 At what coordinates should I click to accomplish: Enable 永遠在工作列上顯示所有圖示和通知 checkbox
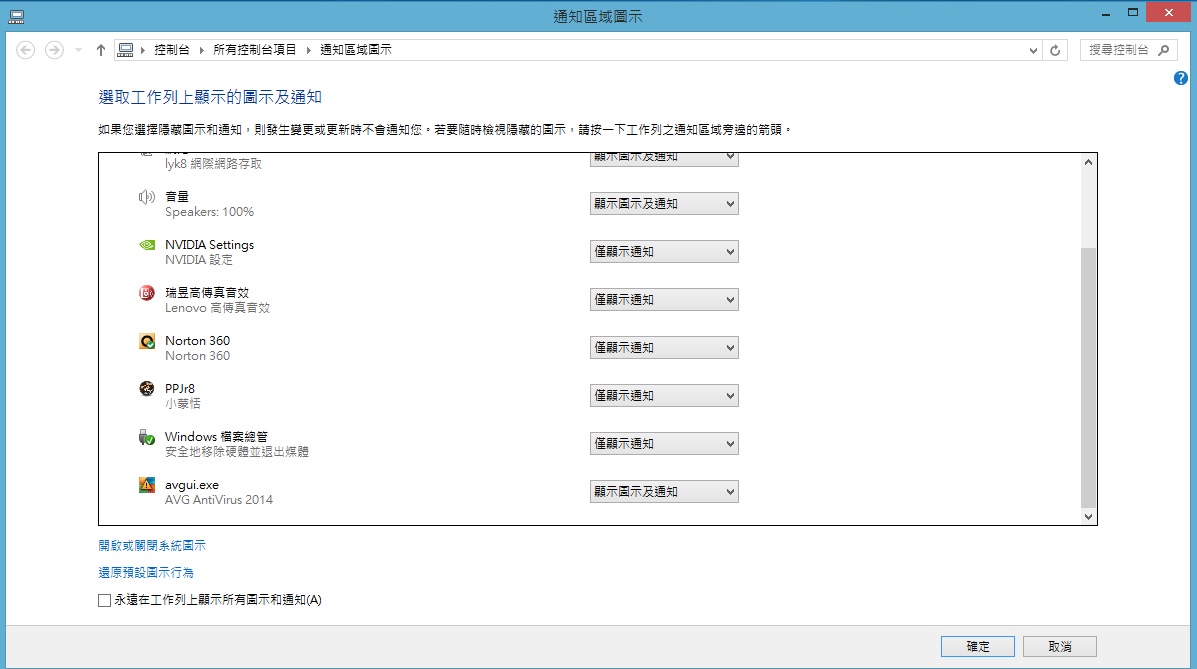coord(105,600)
